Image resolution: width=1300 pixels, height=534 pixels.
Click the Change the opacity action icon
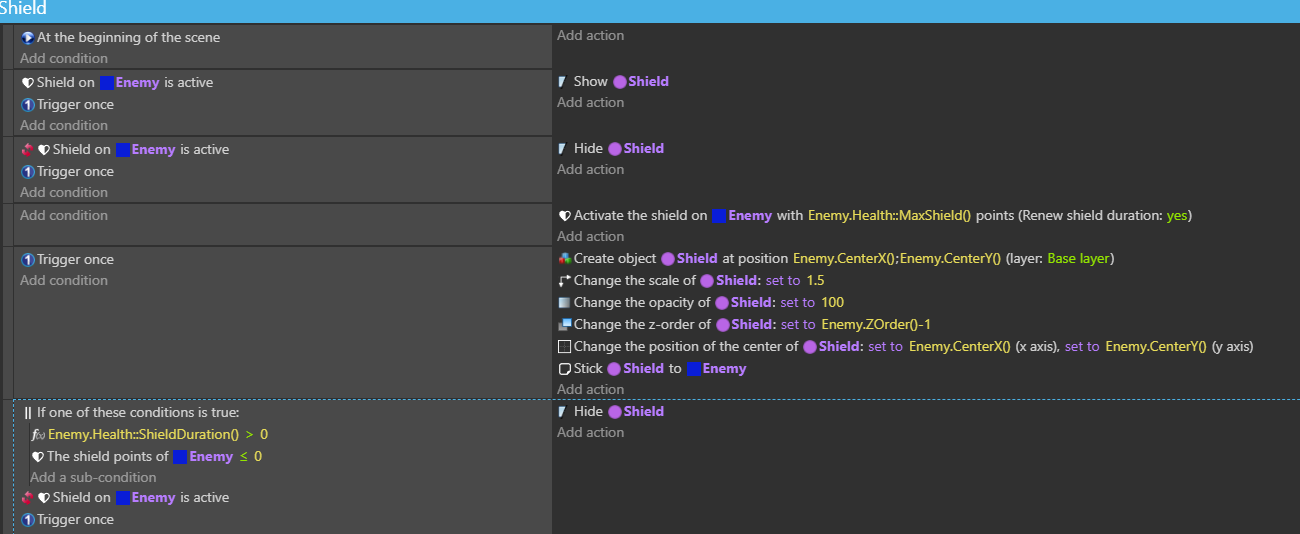pyautogui.click(x=565, y=302)
